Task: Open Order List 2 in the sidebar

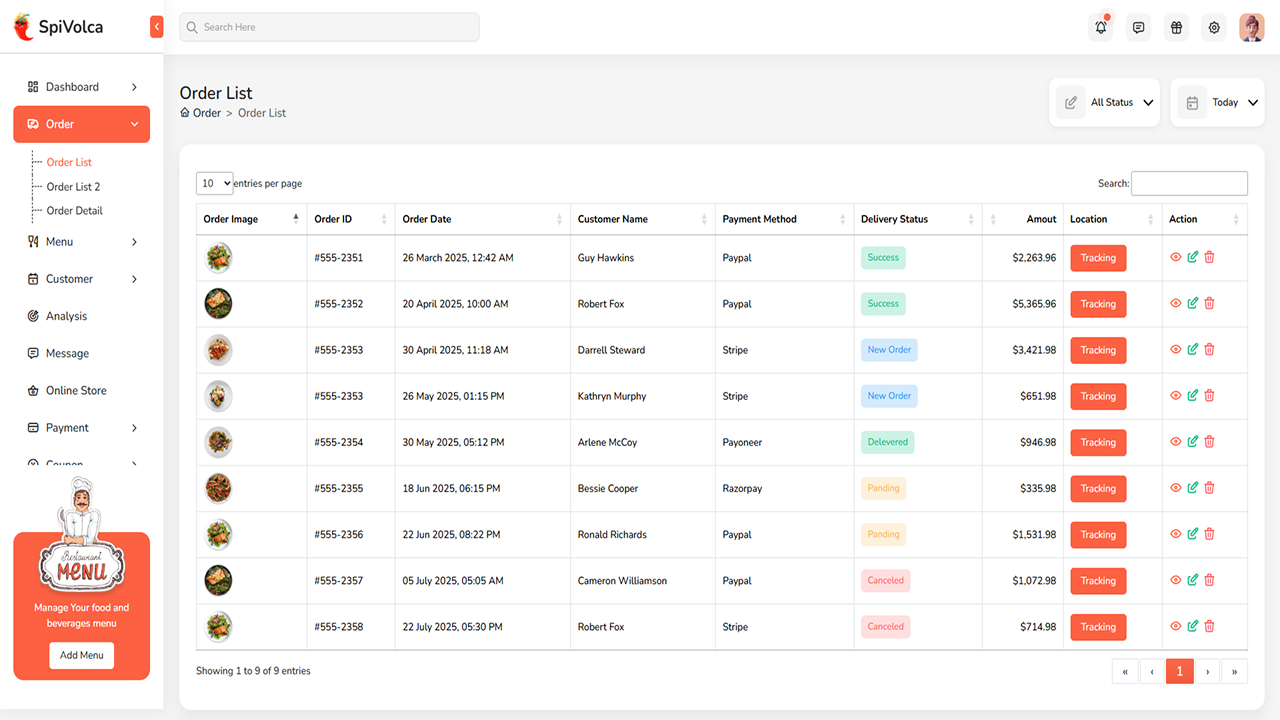Action: pyautogui.click(x=73, y=187)
